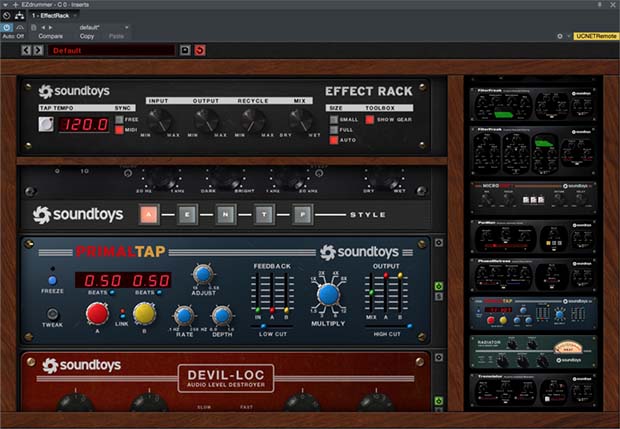620x429 pixels.
Task: Click the red undo/reset icon
Action: pyautogui.click(x=200, y=50)
